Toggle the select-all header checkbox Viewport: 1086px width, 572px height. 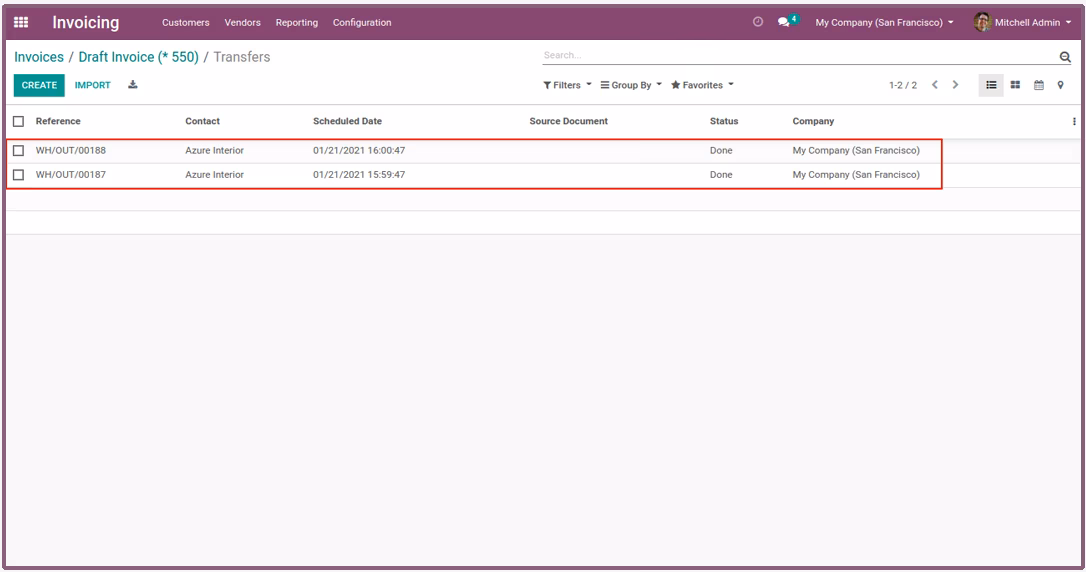(x=19, y=121)
